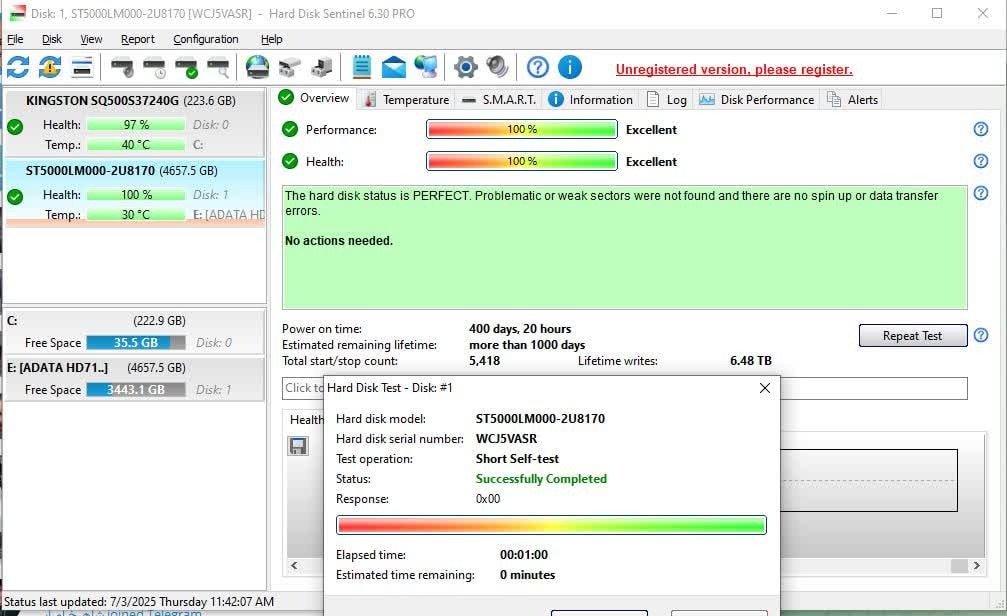Click the two stacked drives toolbar icon
Screen dimensions: 1007x616
[290, 67]
